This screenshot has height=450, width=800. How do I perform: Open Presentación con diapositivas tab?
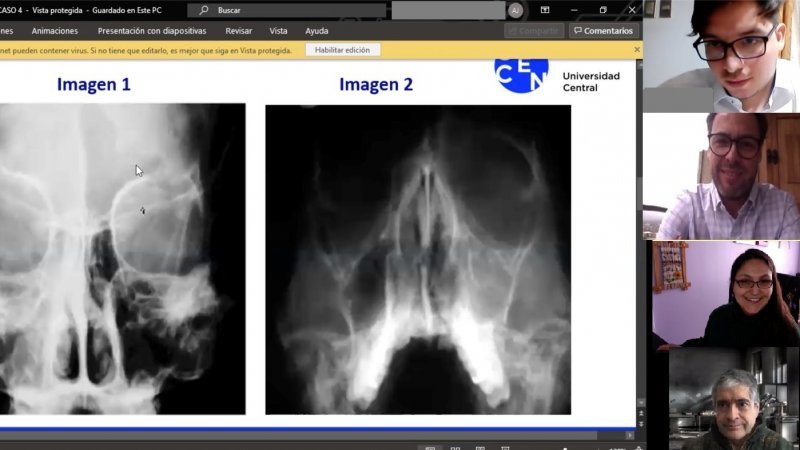(152, 31)
